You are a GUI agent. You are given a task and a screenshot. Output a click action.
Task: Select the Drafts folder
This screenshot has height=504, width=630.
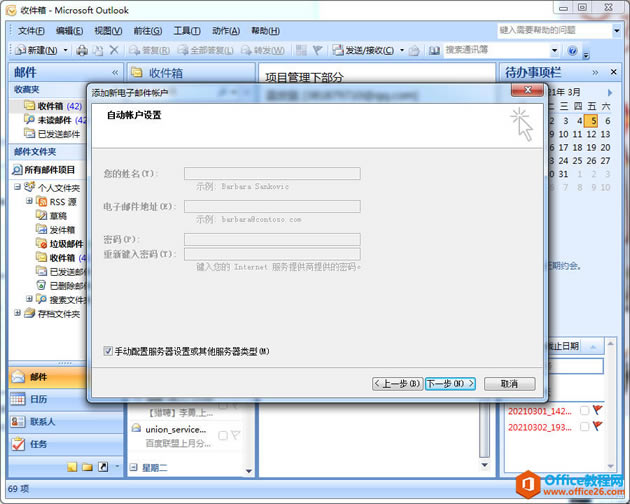click(x=51, y=215)
